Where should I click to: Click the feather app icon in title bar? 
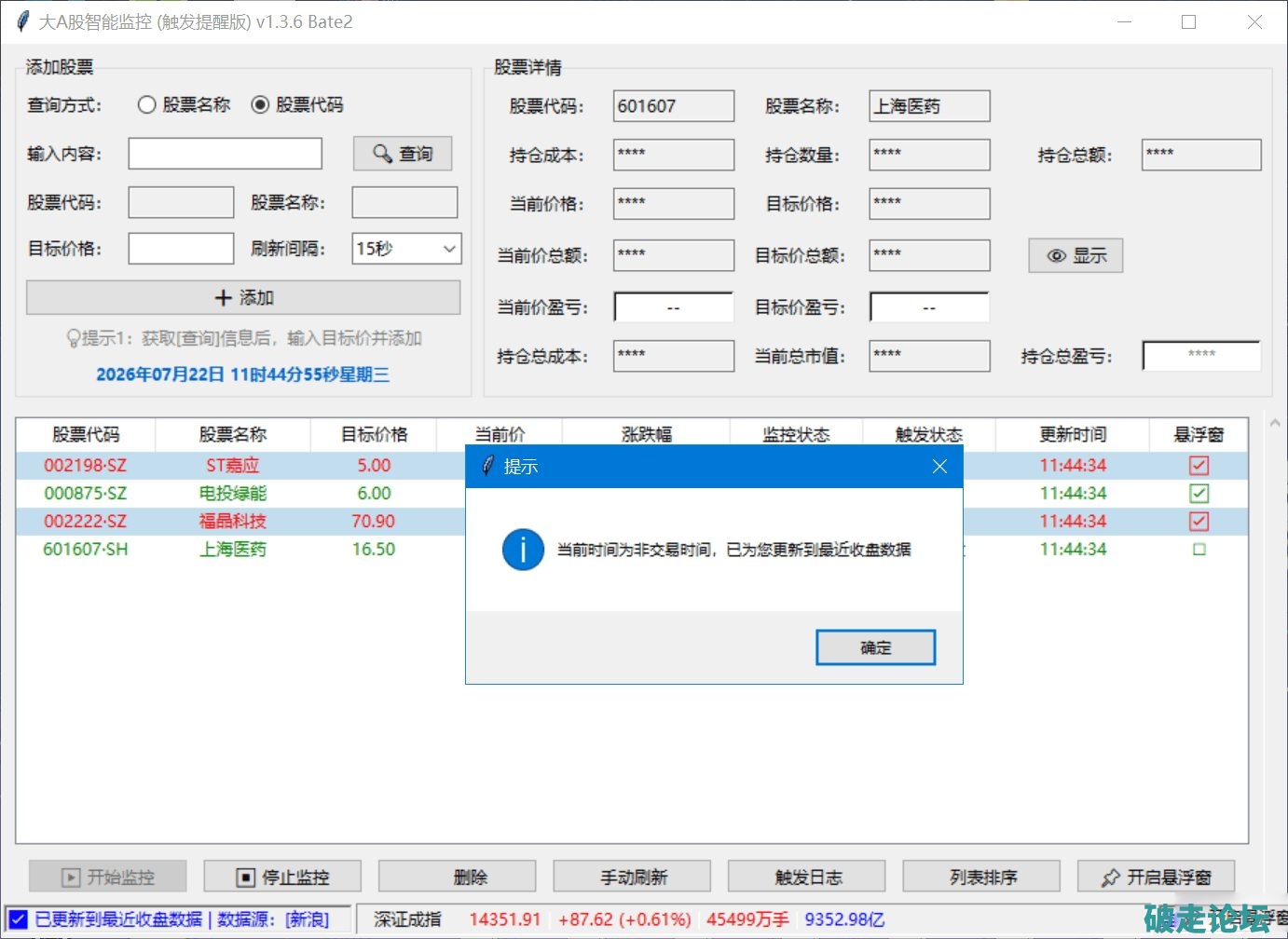click(22, 21)
